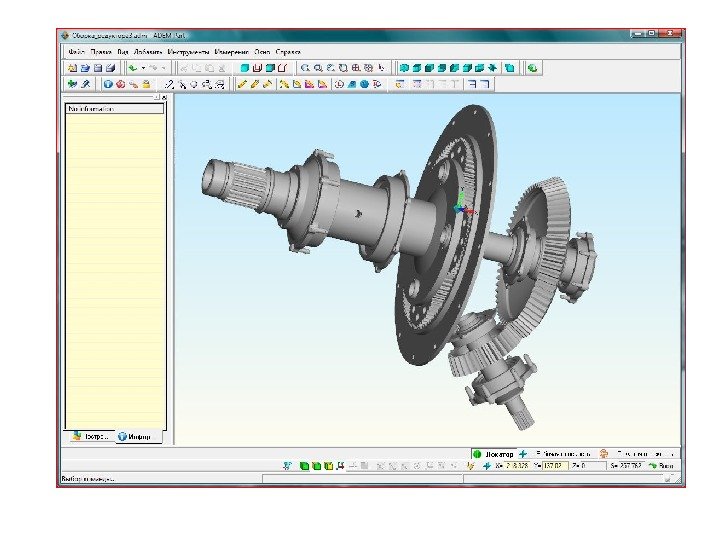Click the clock icon in second toolbar
The height and width of the screenshot is (540, 720).
[x=339, y=84]
